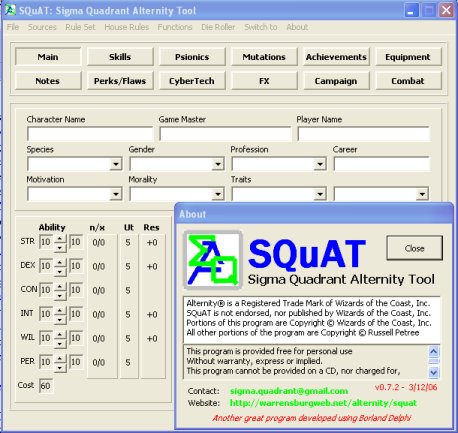The height and width of the screenshot is (433, 458).
Task: Open the Equipment section
Action: point(408,57)
